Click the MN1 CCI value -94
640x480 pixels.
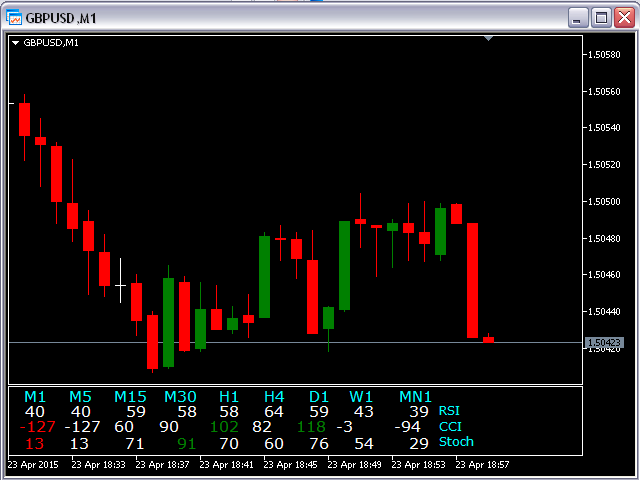pyautogui.click(x=407, y=427)
